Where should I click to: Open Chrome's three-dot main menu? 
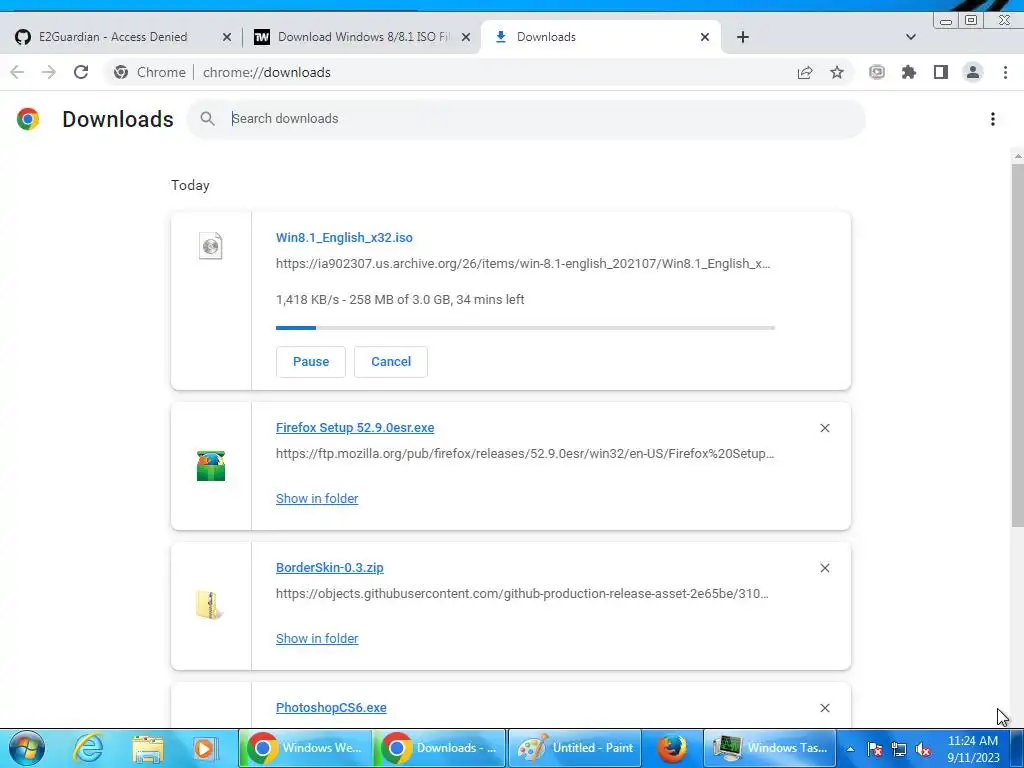1005,72
